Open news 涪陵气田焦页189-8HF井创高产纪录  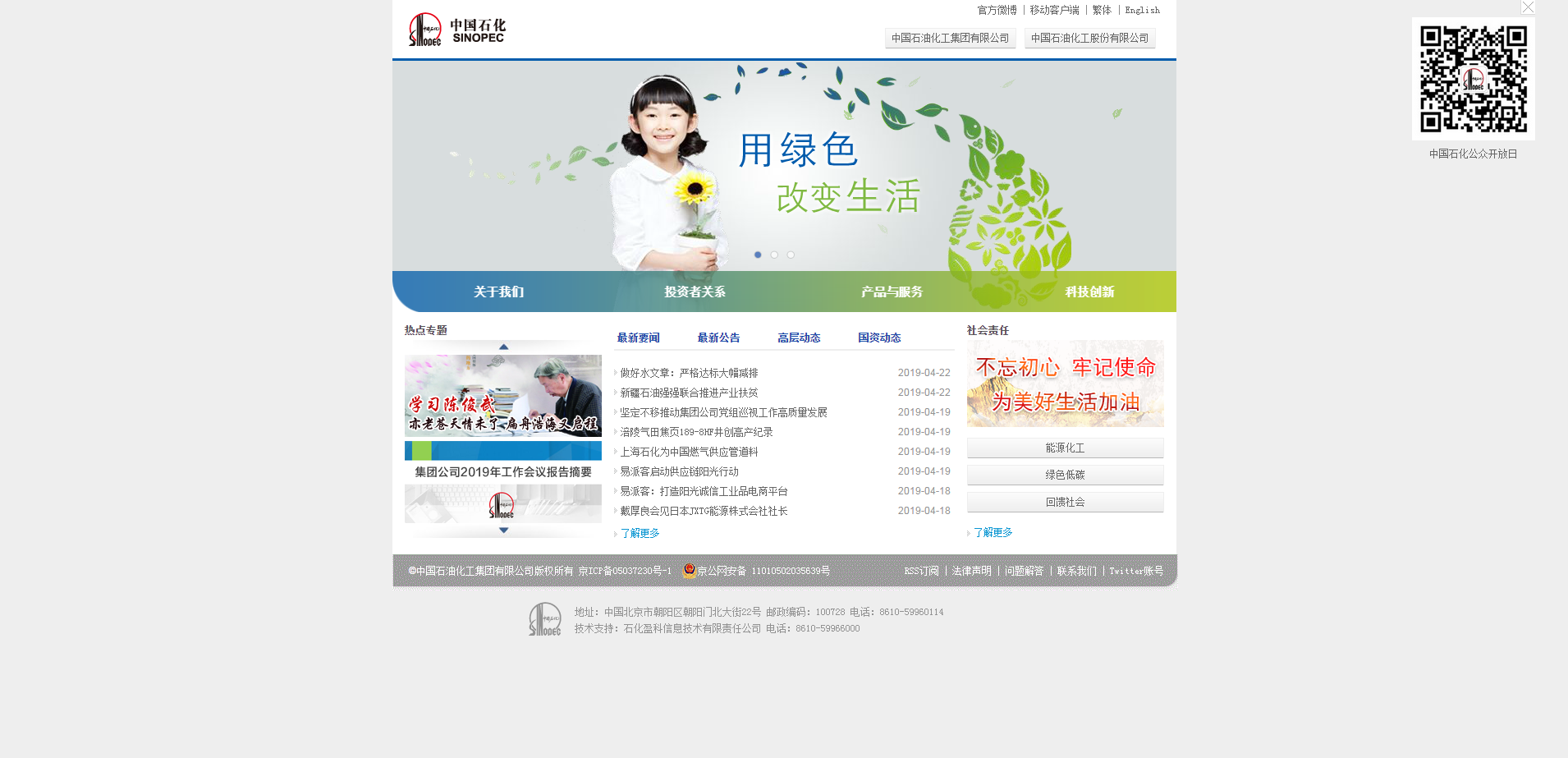[x=696, y=432]
